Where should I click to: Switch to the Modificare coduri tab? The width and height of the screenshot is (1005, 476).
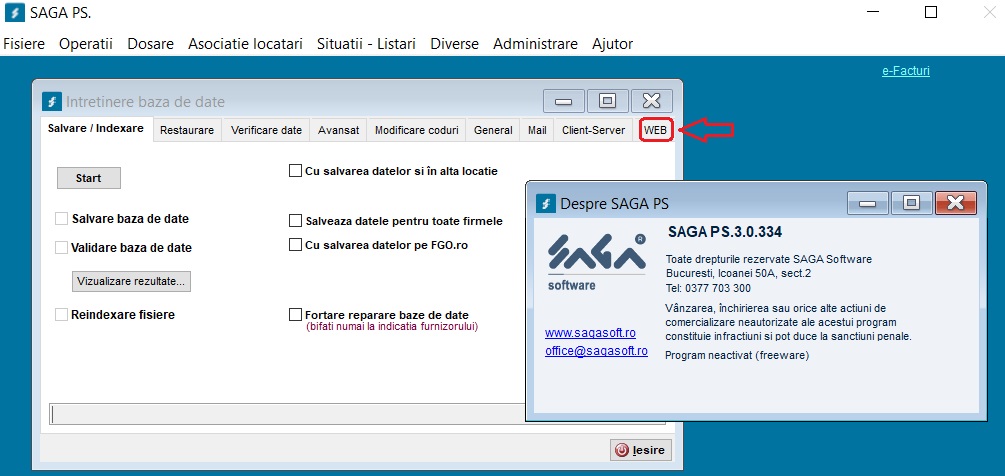pos(417,130)
